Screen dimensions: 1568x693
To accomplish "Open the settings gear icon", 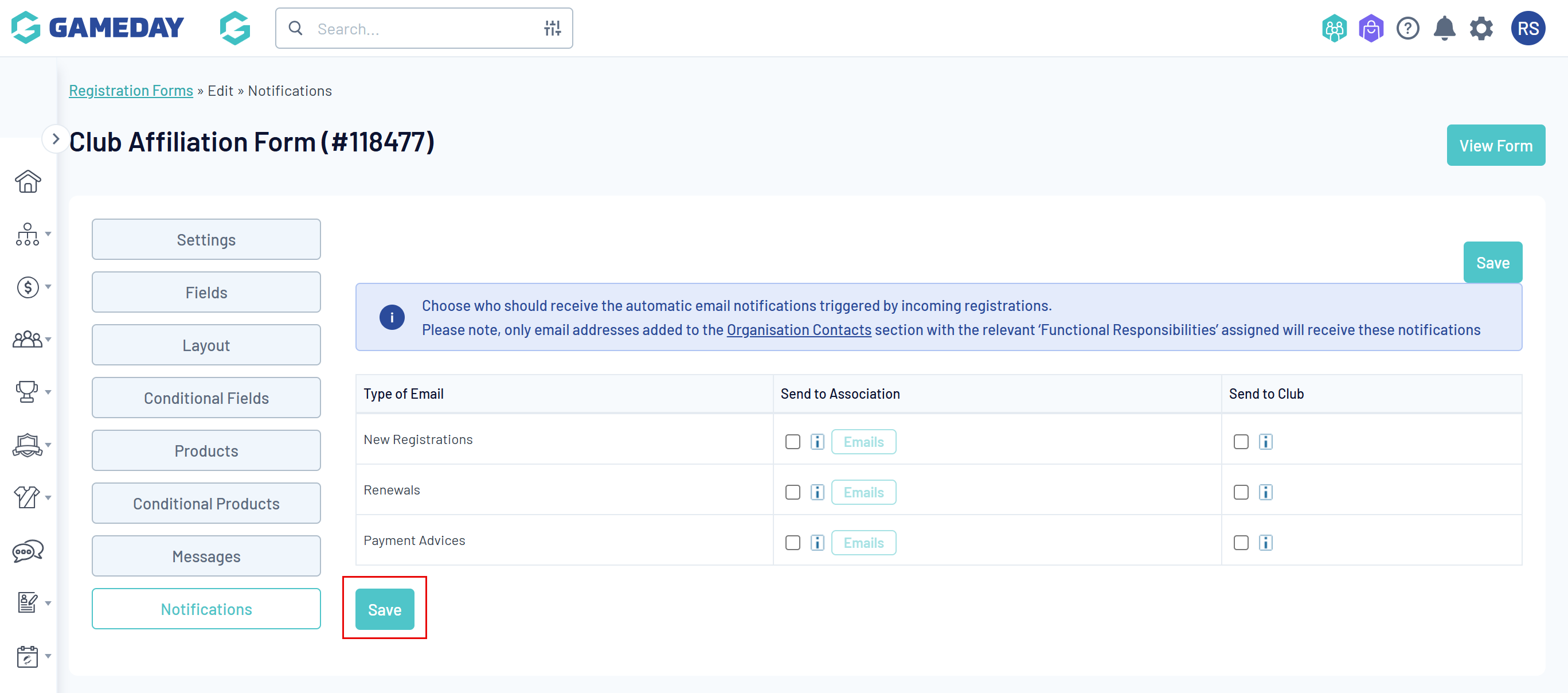I will (x=1481, y=29).
